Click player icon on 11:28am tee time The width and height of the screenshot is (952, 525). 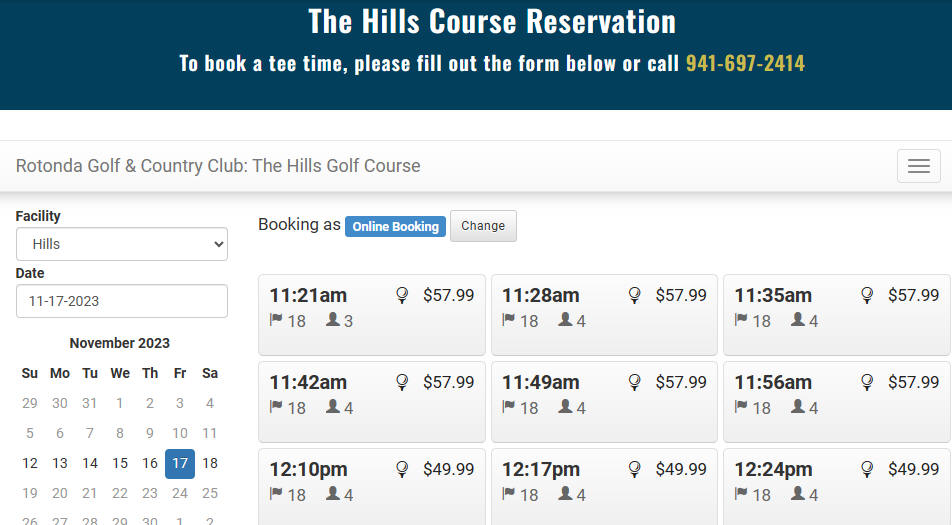coord(565,319)
